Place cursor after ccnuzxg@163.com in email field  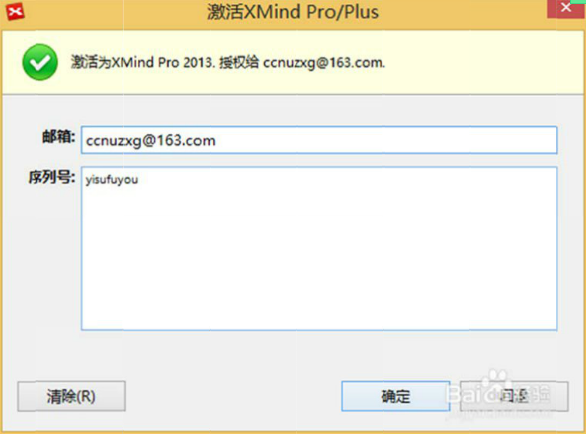pyautogui.click(x=218, y=141)
